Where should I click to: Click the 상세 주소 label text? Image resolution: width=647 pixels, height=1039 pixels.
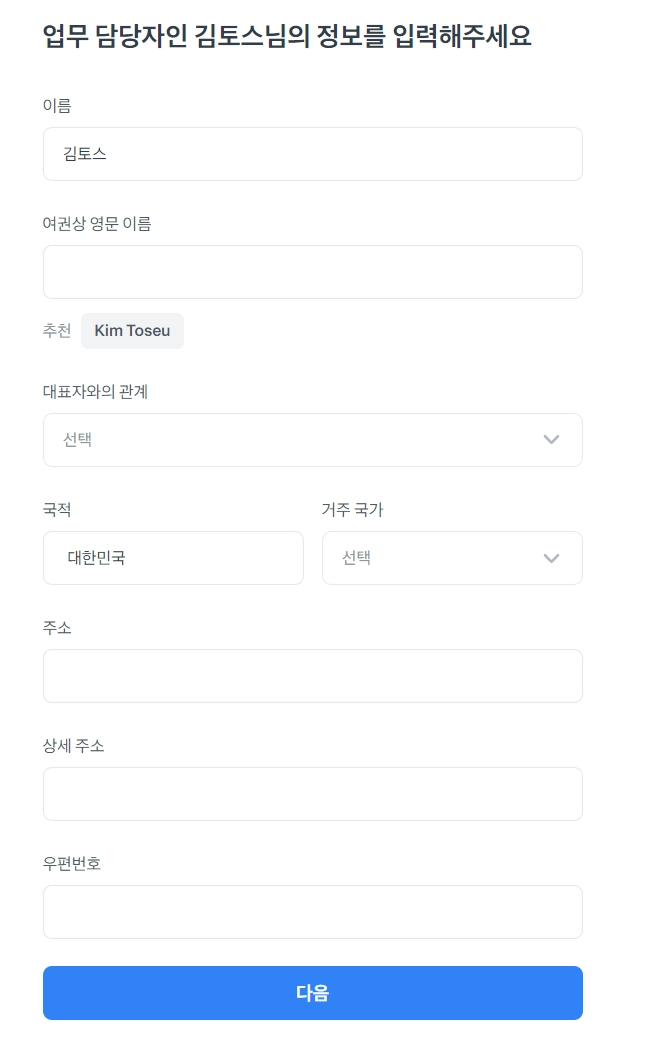click(73, 746)
